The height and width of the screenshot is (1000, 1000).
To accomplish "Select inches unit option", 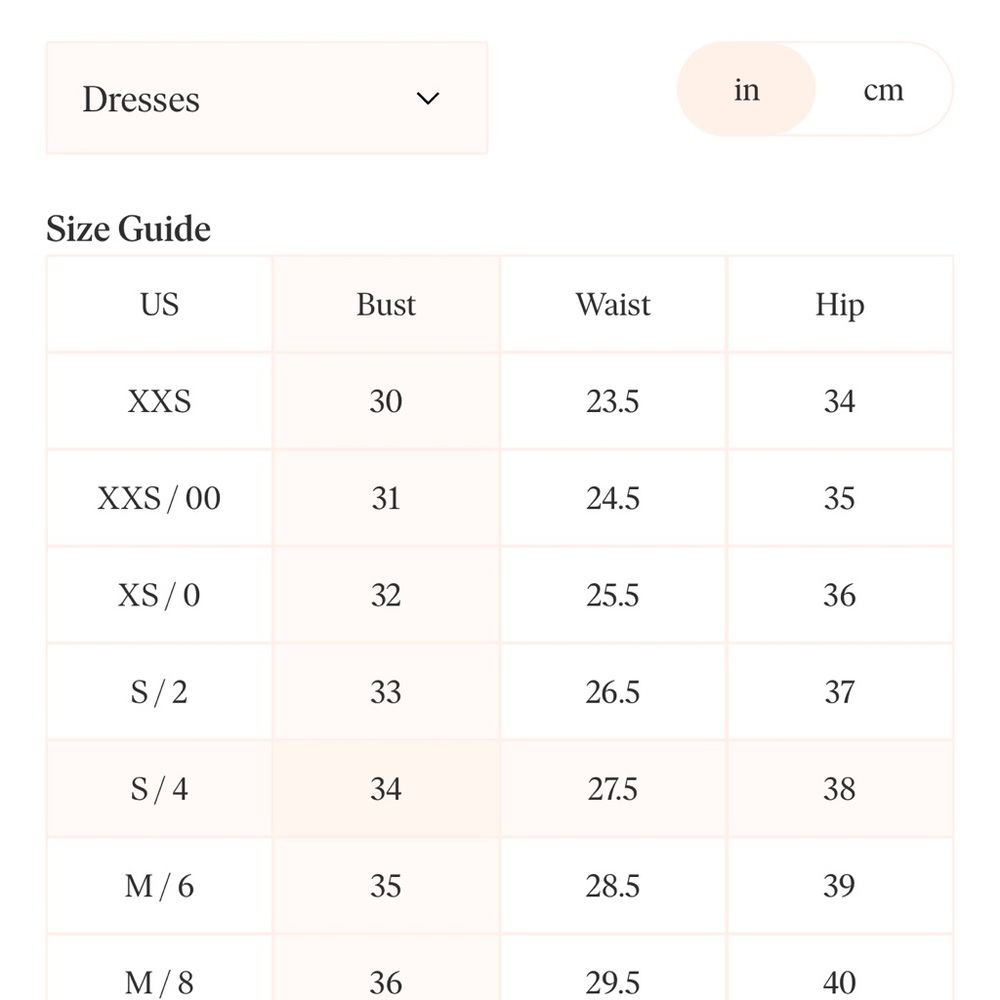I will 746,90.
